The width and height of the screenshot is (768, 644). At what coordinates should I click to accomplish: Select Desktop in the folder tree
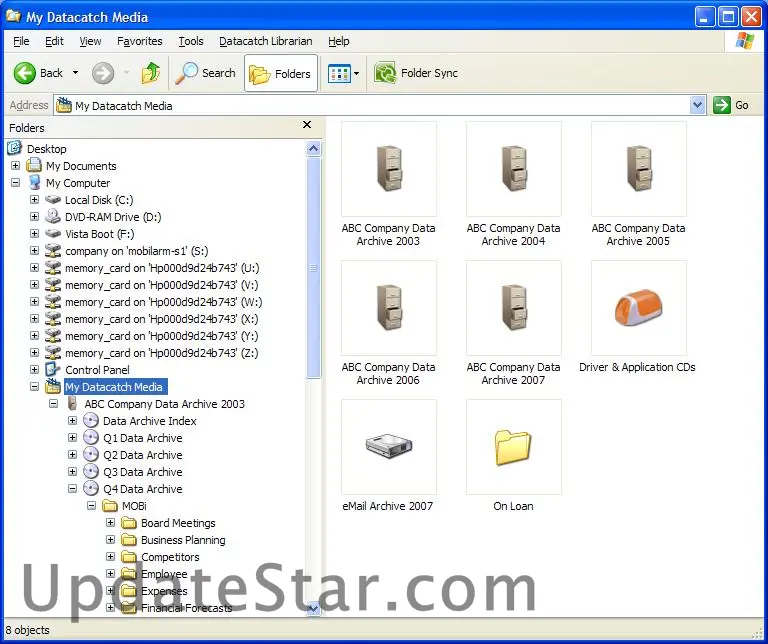click(x=47, y=149)
